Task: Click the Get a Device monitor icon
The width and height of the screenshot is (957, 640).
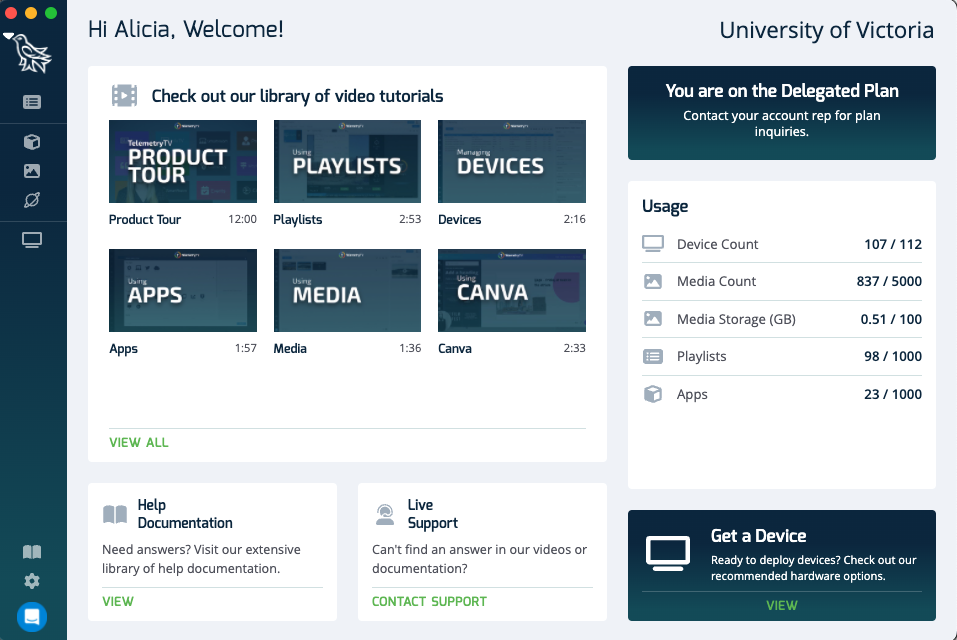Action: (x=668, y=553)
